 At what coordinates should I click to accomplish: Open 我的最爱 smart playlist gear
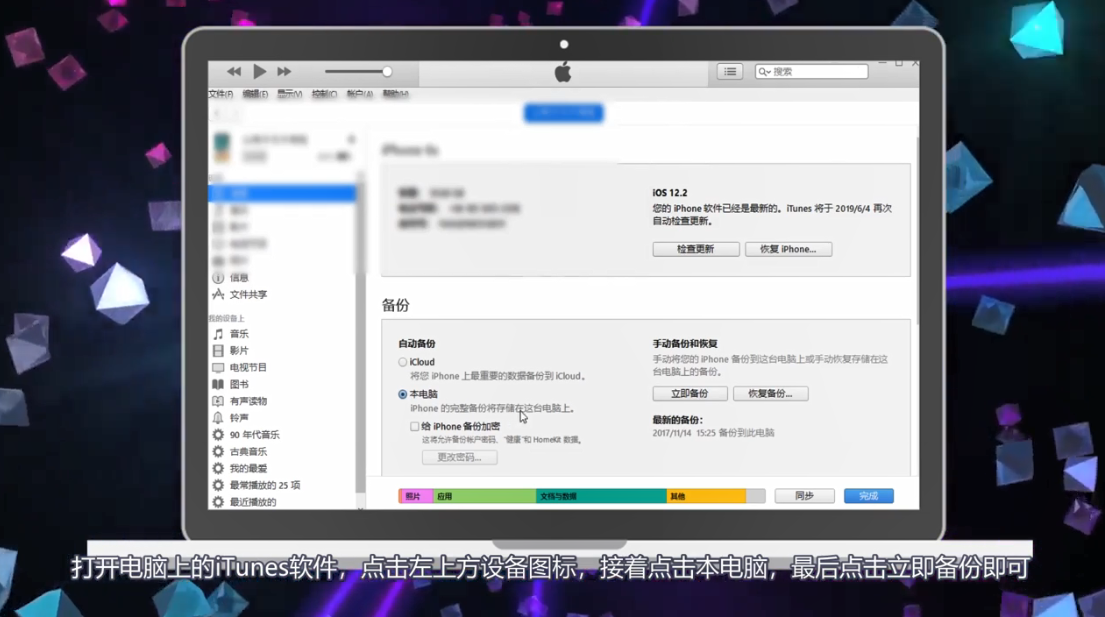point(218,468)
